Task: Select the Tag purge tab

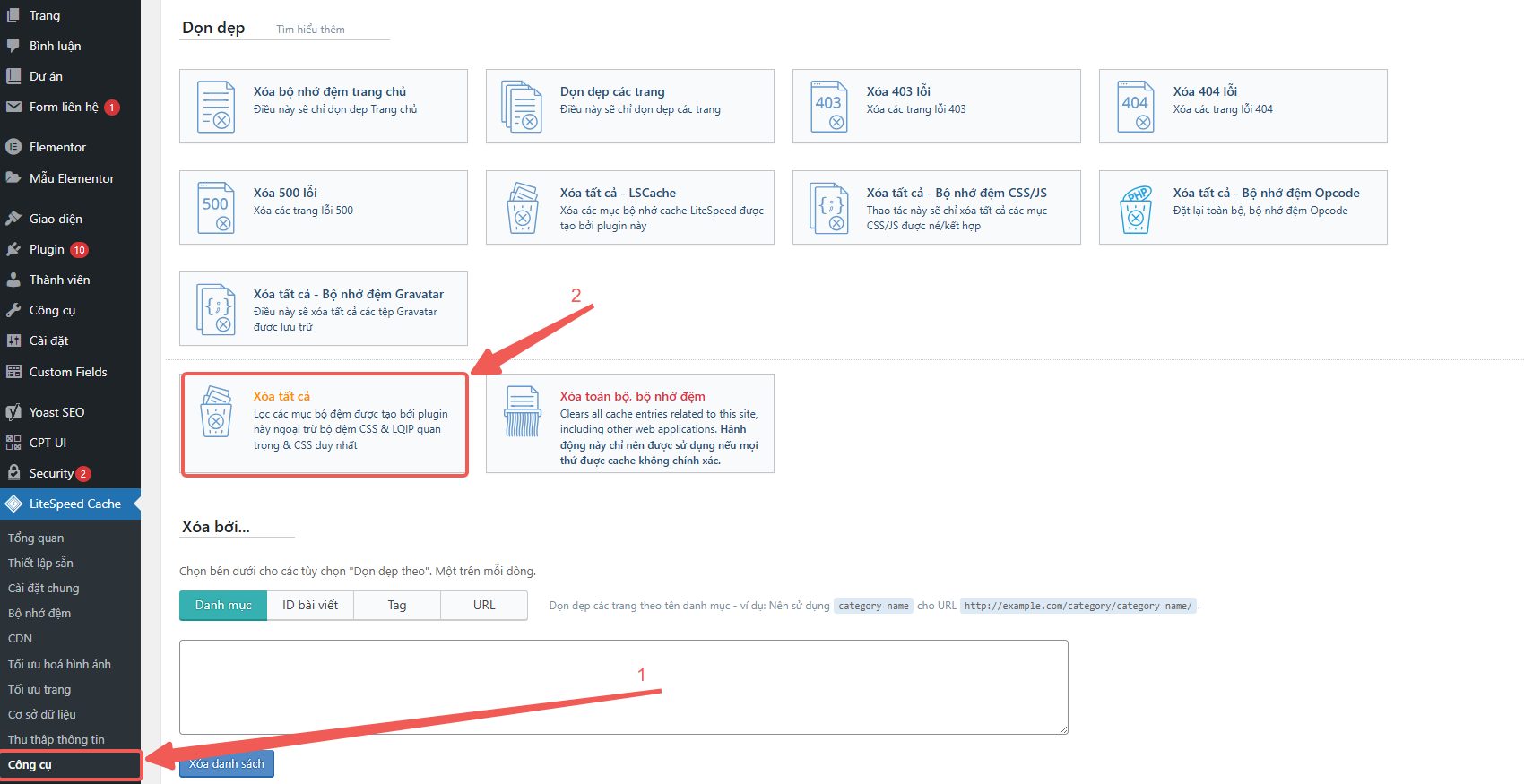Action: coord(397,606)
